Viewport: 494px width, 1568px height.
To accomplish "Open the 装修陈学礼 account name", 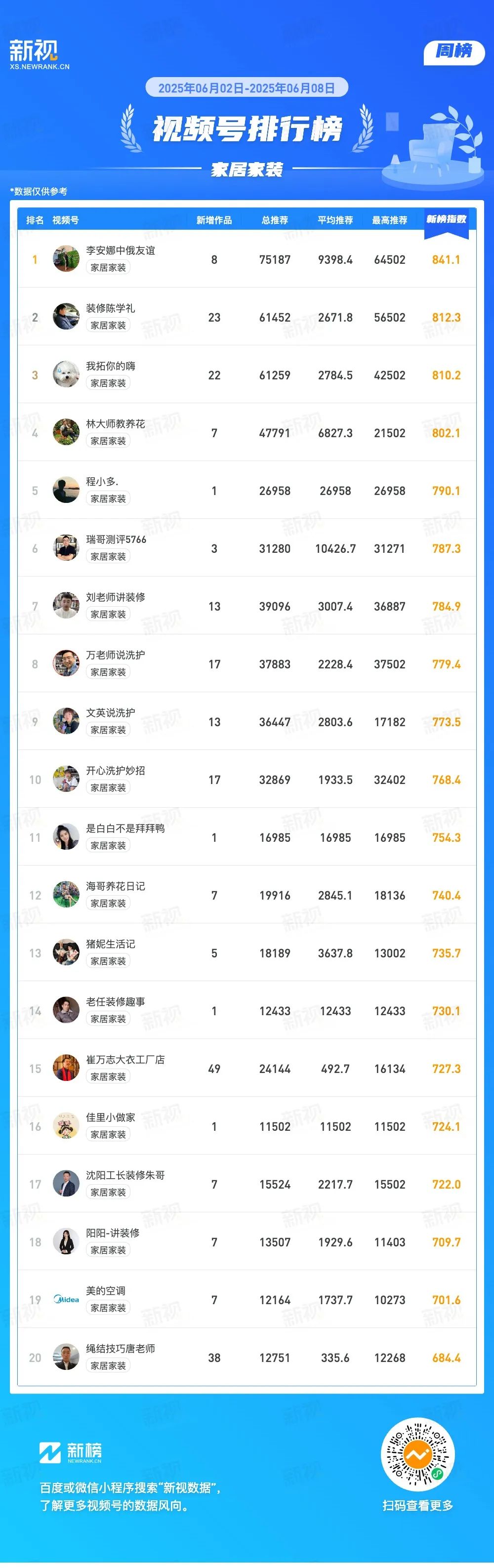I will point(110,308).
